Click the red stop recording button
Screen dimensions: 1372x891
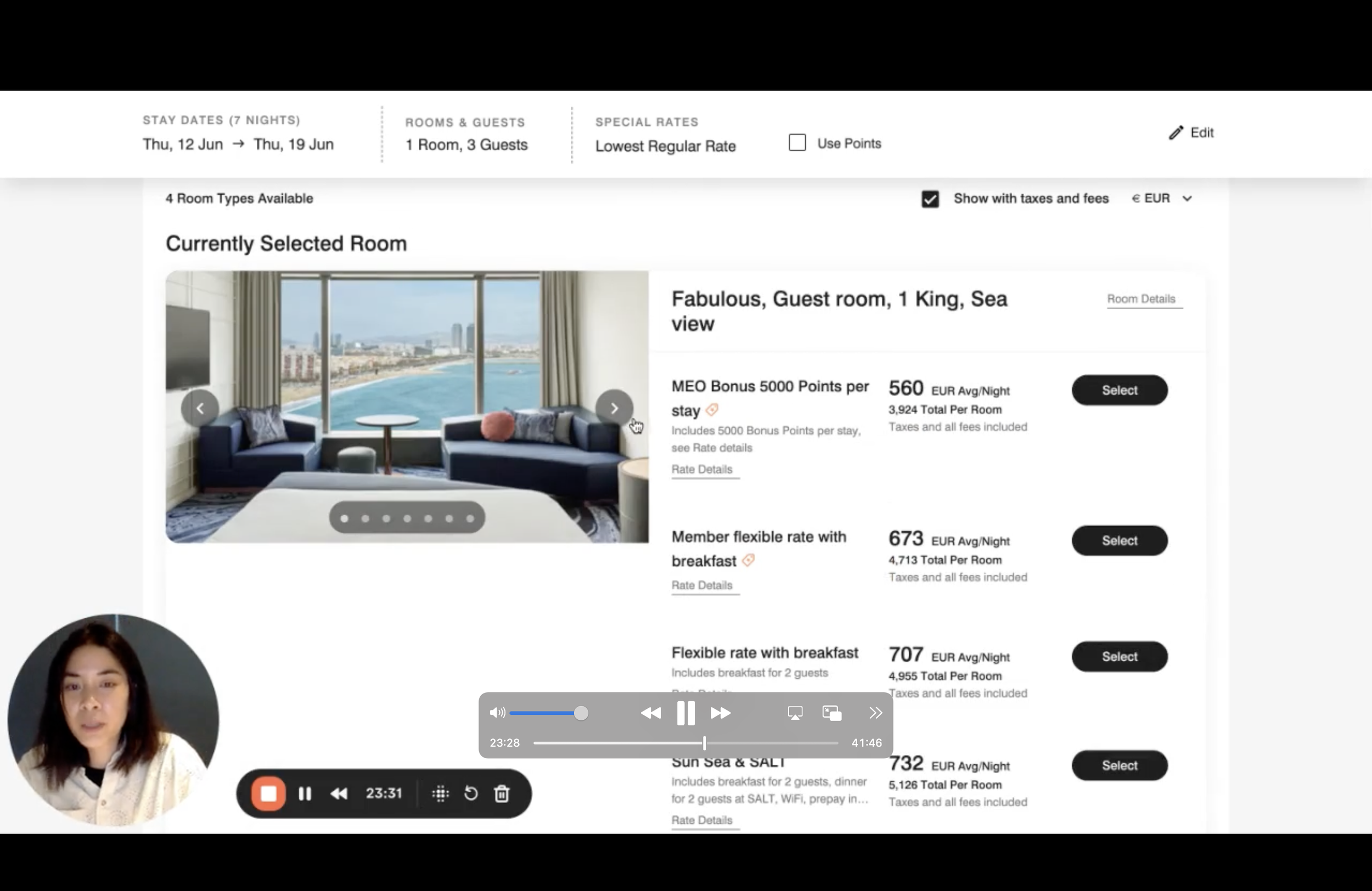tap(268, 793)
